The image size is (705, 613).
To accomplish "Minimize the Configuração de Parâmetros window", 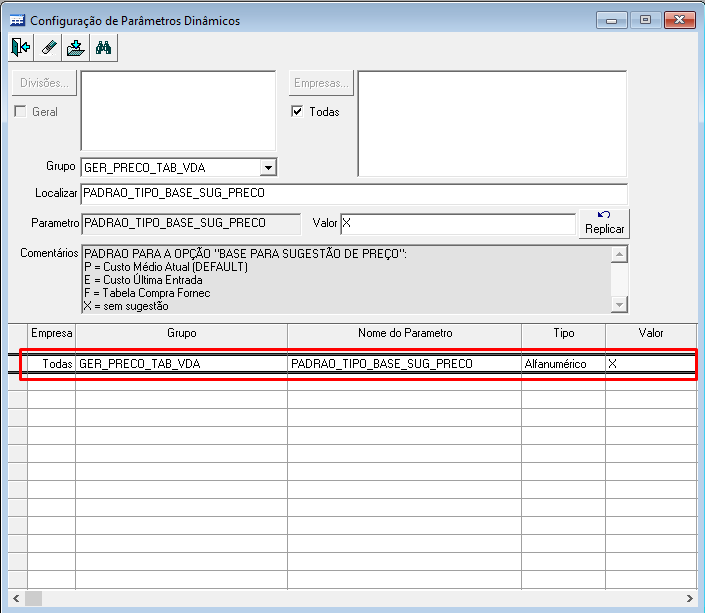I will click(611, 20).
